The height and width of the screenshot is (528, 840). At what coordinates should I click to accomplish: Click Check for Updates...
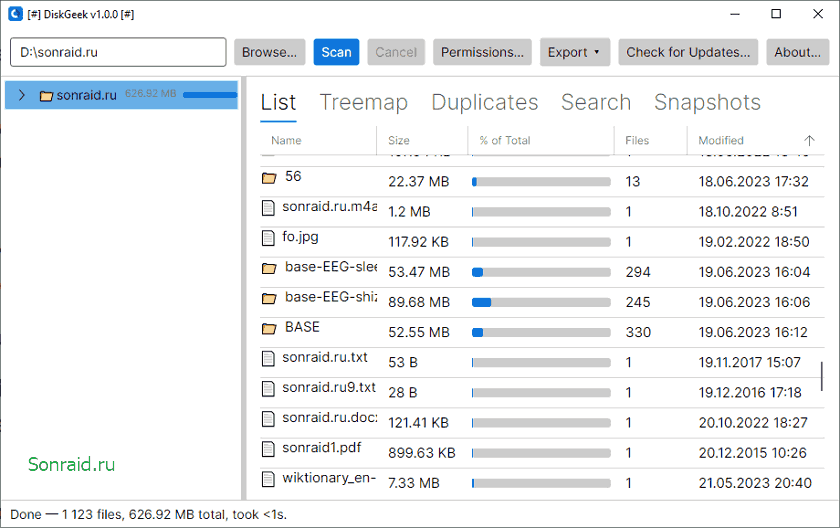point(688,52)
